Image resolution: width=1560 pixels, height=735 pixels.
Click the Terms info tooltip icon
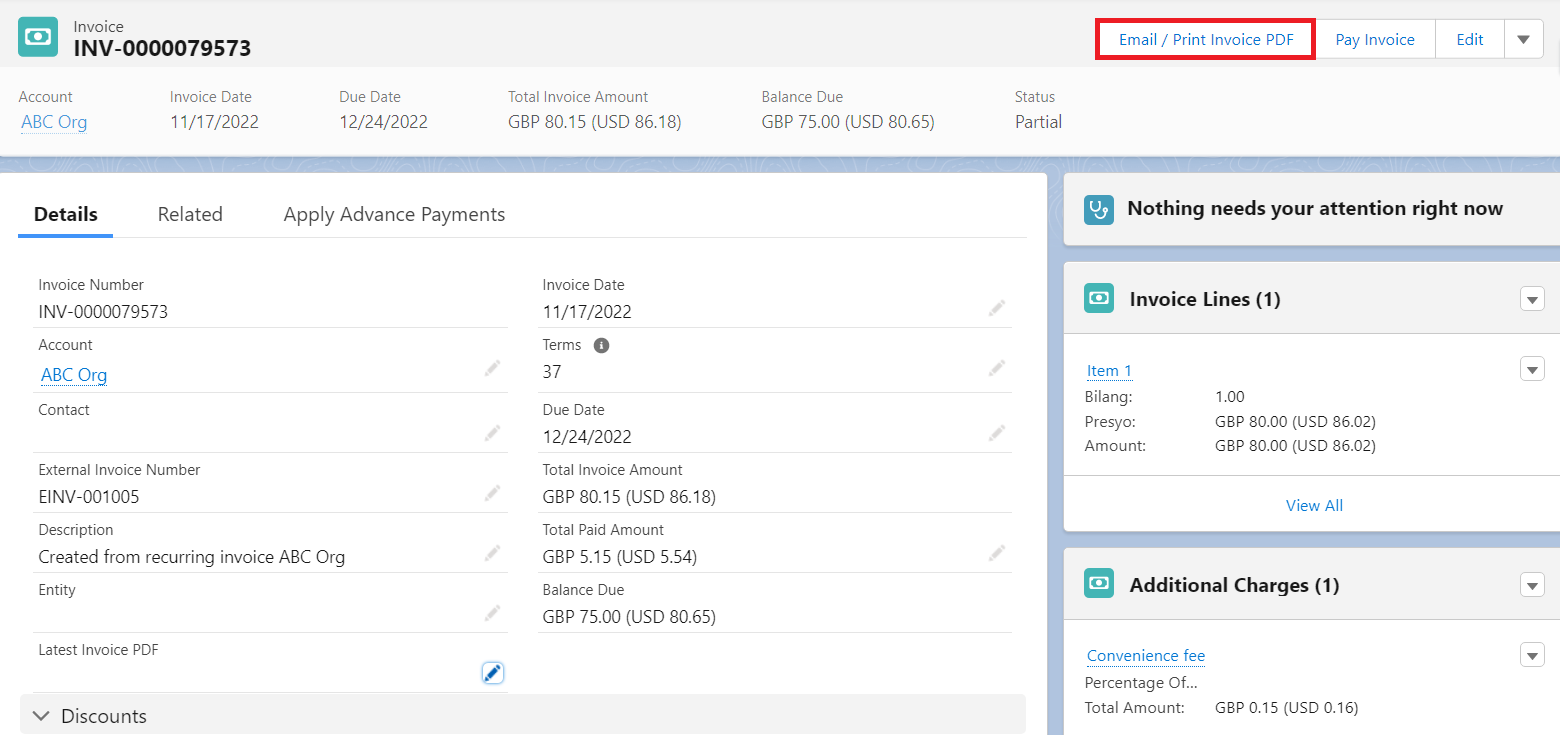[601, 345]
